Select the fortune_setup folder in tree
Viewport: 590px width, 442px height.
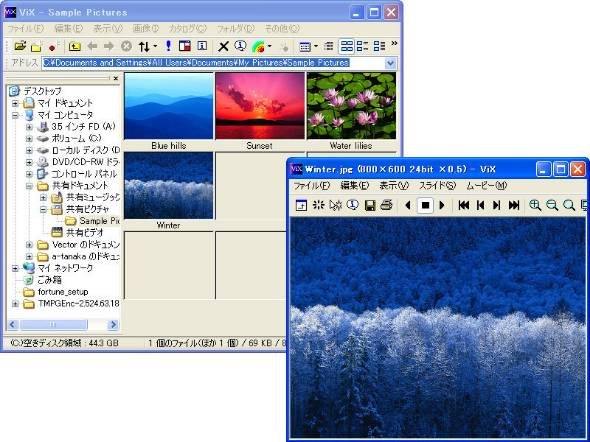63,292
